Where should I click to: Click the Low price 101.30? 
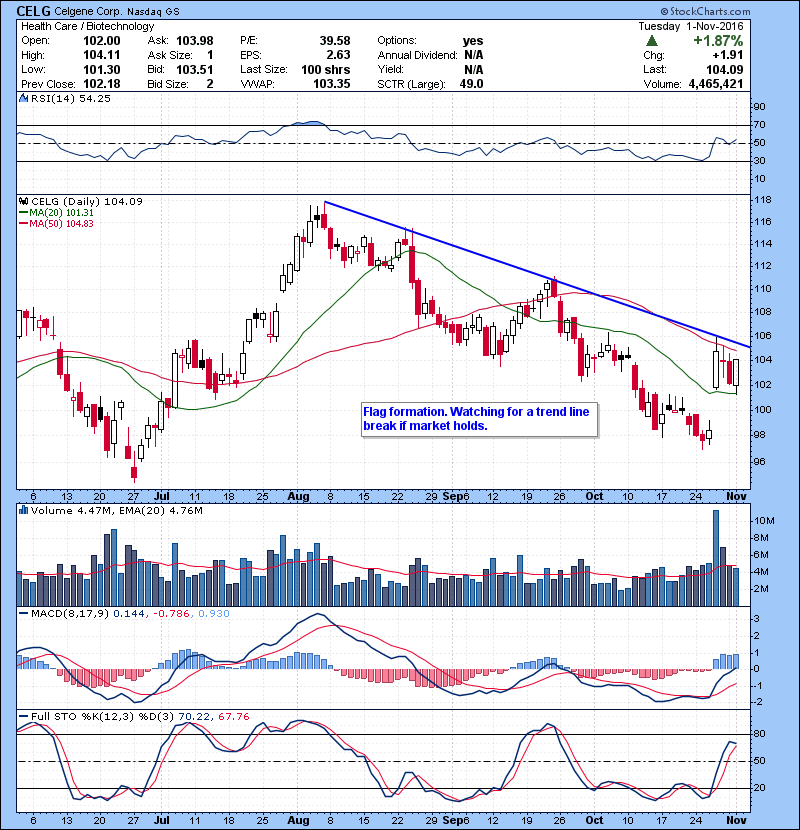click(102, 69)
